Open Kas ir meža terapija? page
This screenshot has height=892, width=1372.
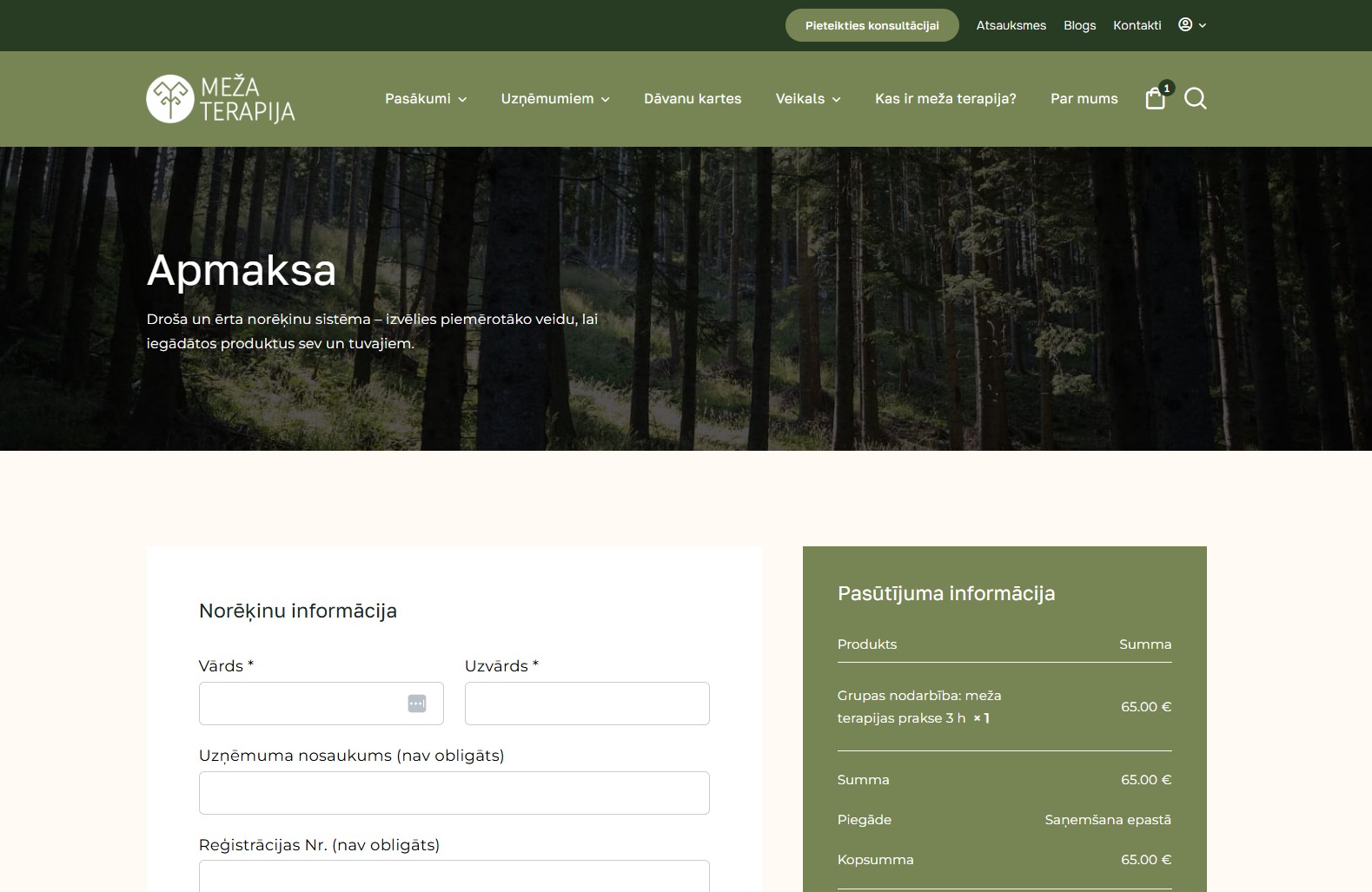[x=945, y=99]
